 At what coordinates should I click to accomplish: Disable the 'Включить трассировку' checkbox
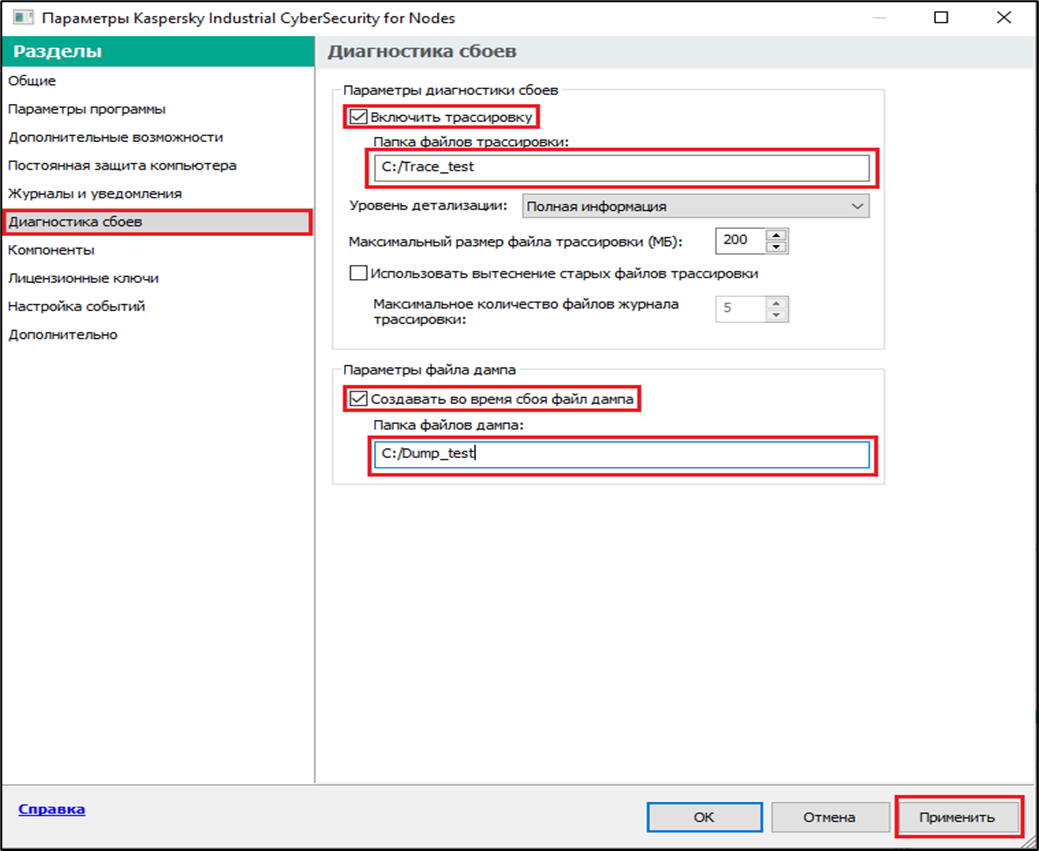[359, 117]
